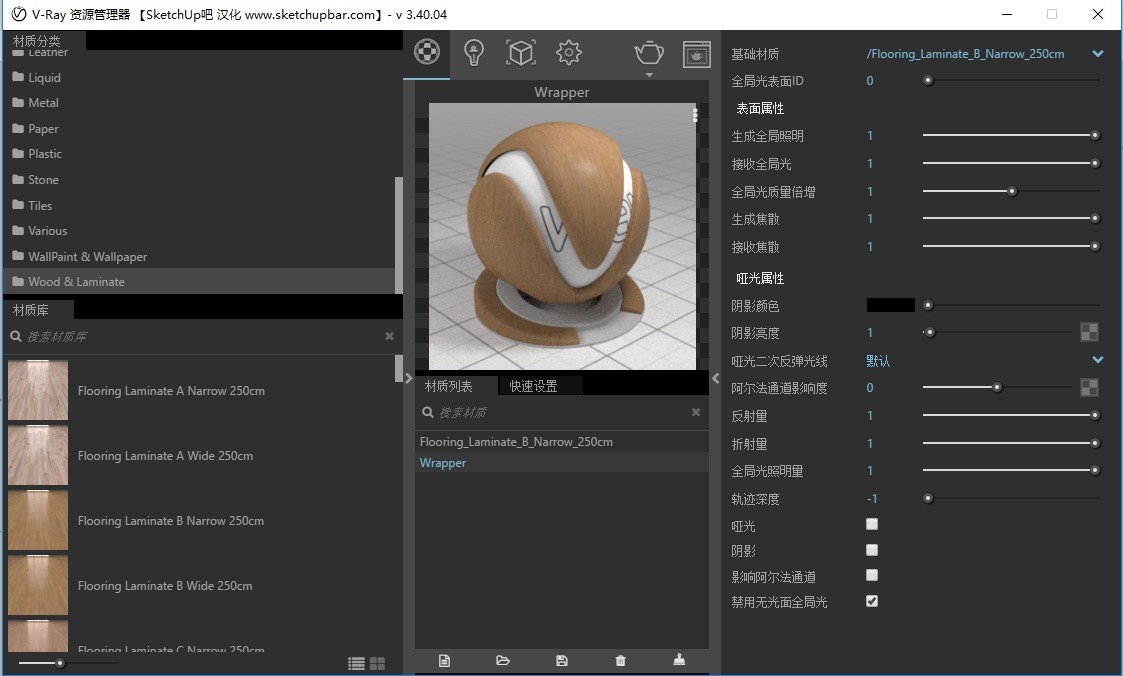1123x676 pixels.
Task: Enable the 哑光 checkbox
Action: 872,524
